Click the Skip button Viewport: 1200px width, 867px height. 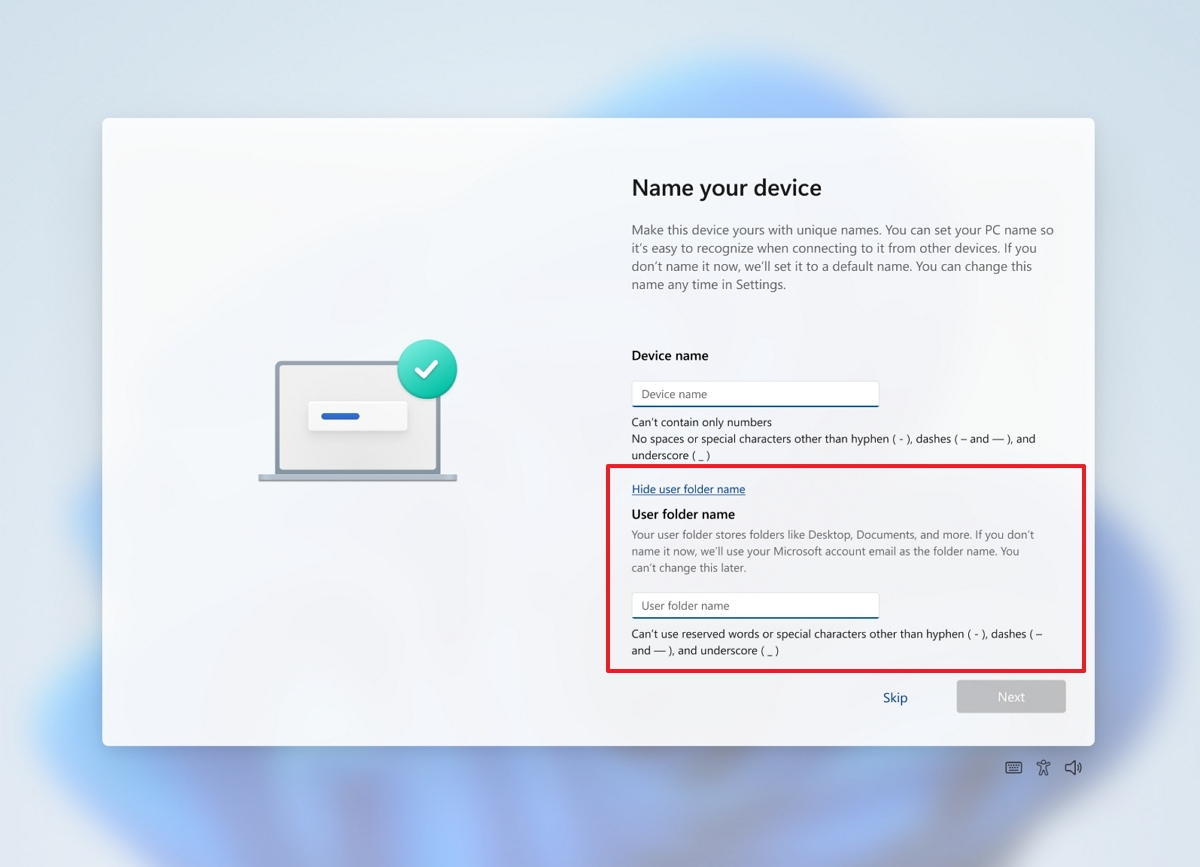click(x=895, y=697)
